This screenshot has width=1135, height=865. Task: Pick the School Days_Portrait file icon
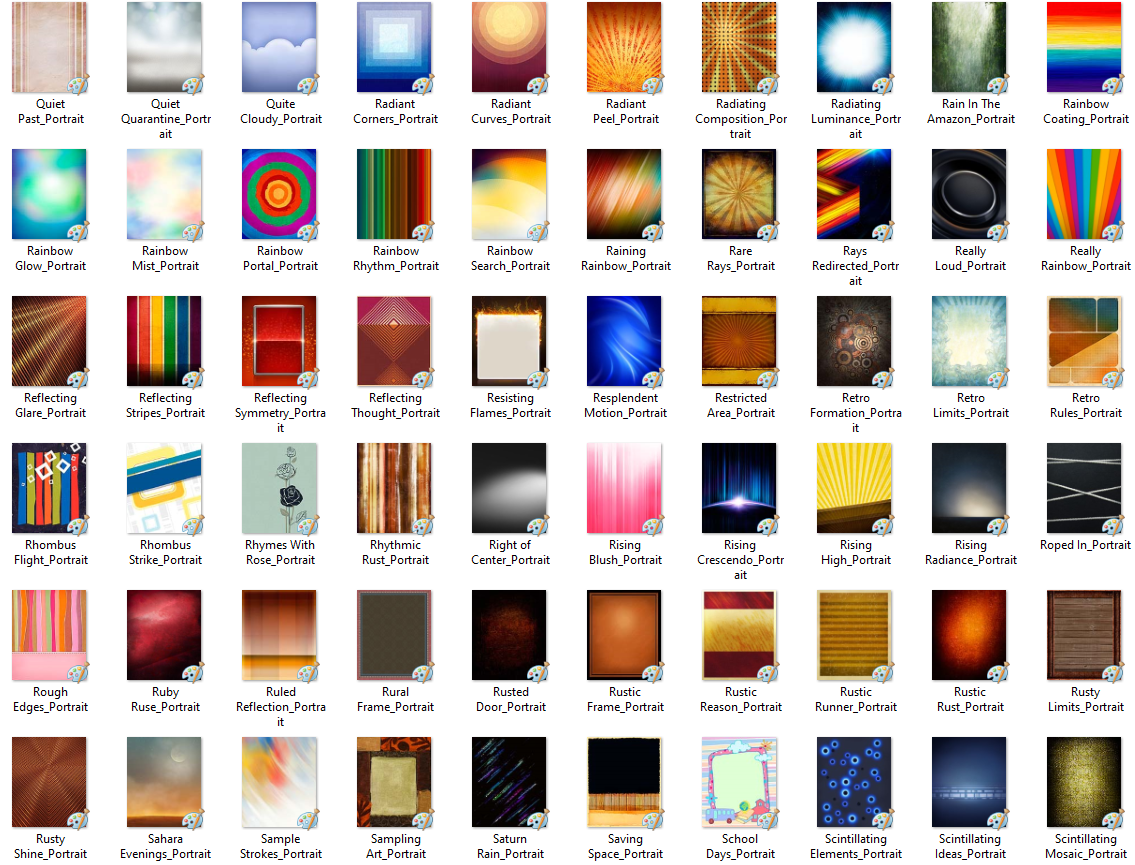click(x=740, y=782)
